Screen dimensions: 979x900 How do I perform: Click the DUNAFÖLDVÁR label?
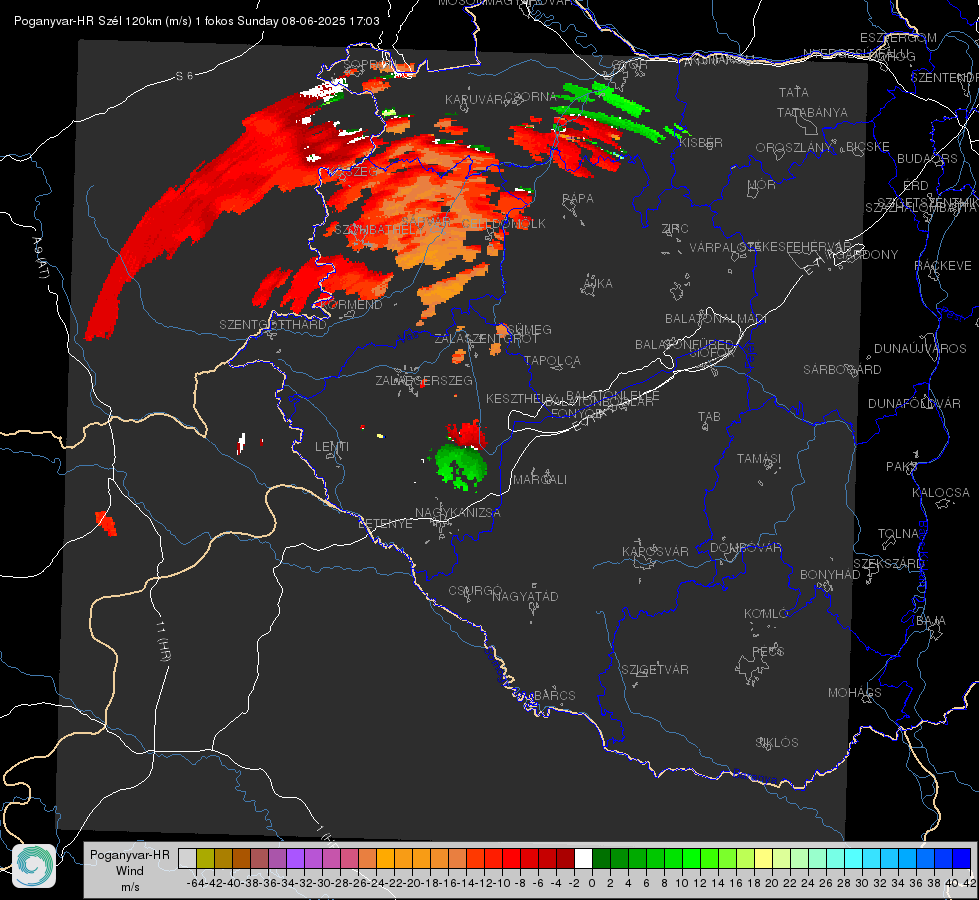coord(914,403)
